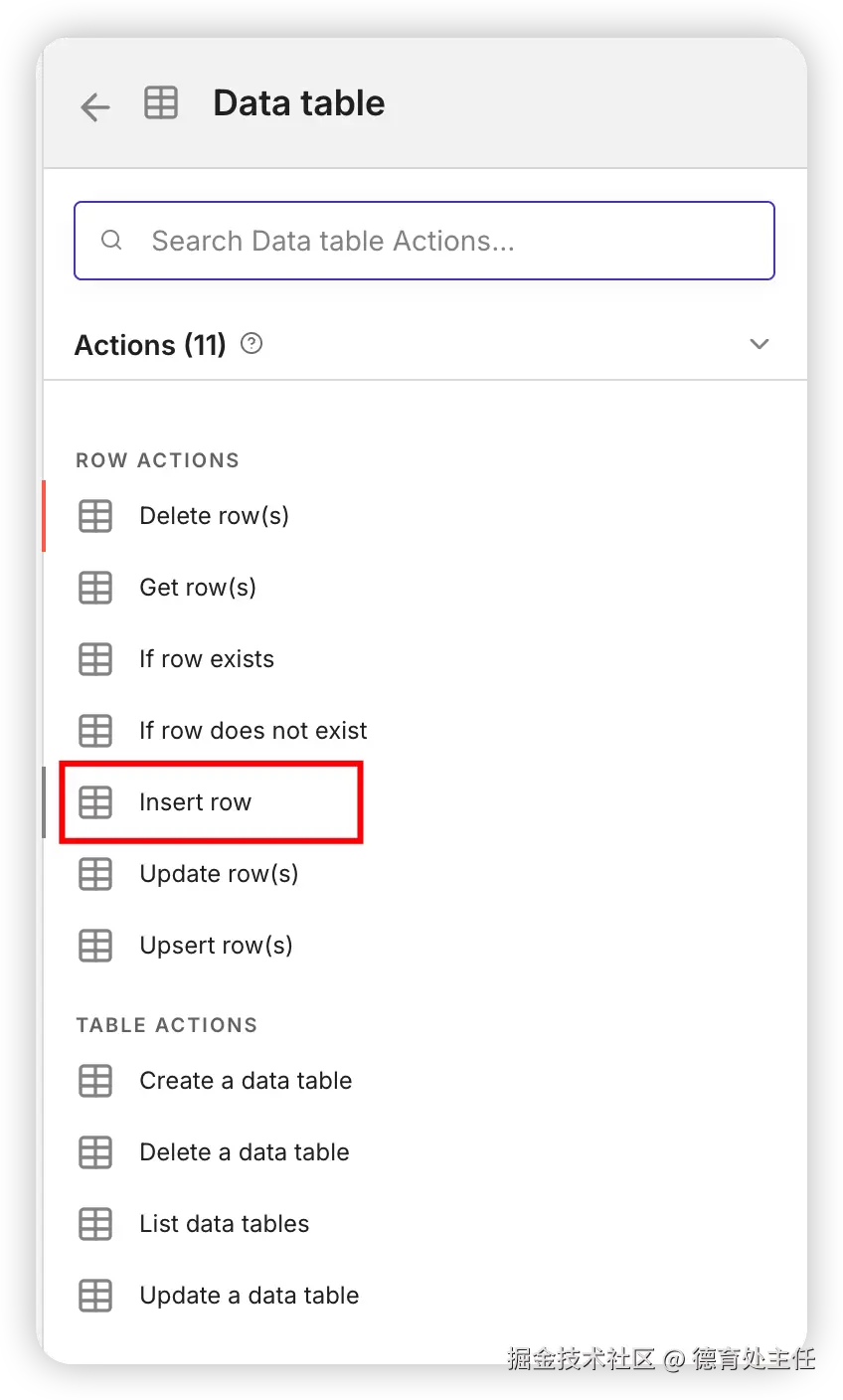Select Update a data table
The image size is (843, 1400).
[249, 1296]
